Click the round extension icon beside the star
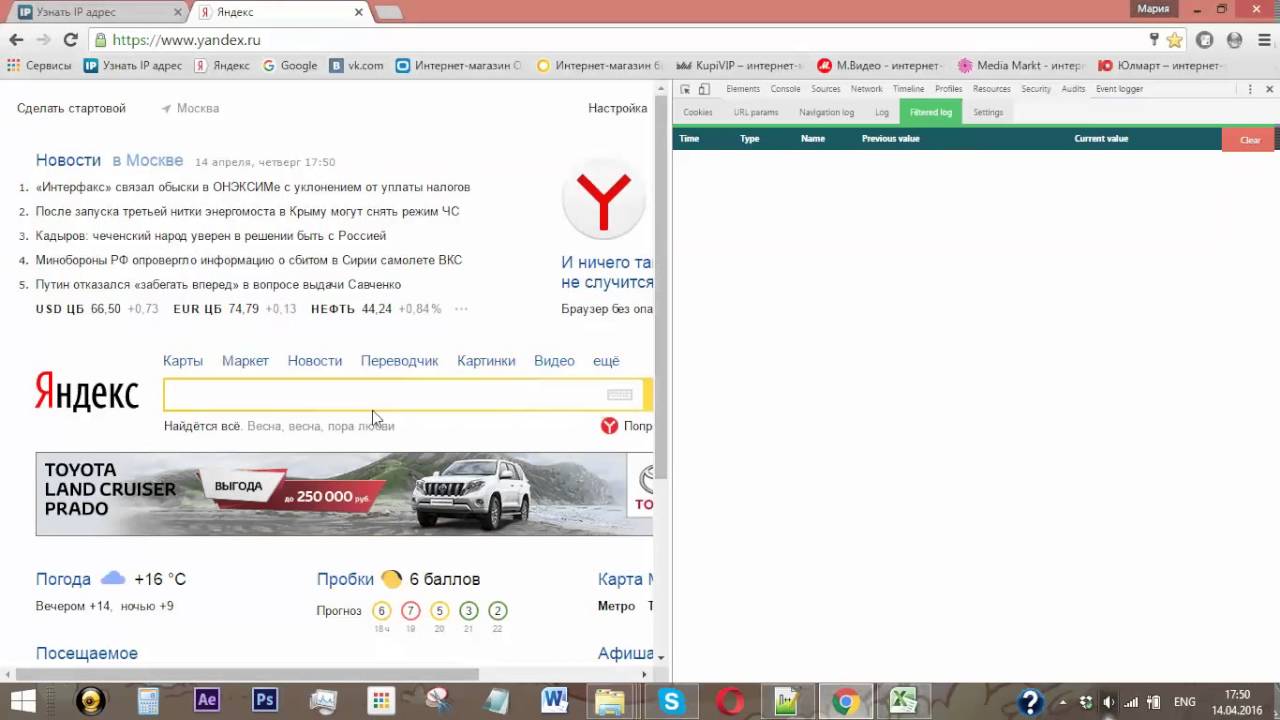 1205,40
